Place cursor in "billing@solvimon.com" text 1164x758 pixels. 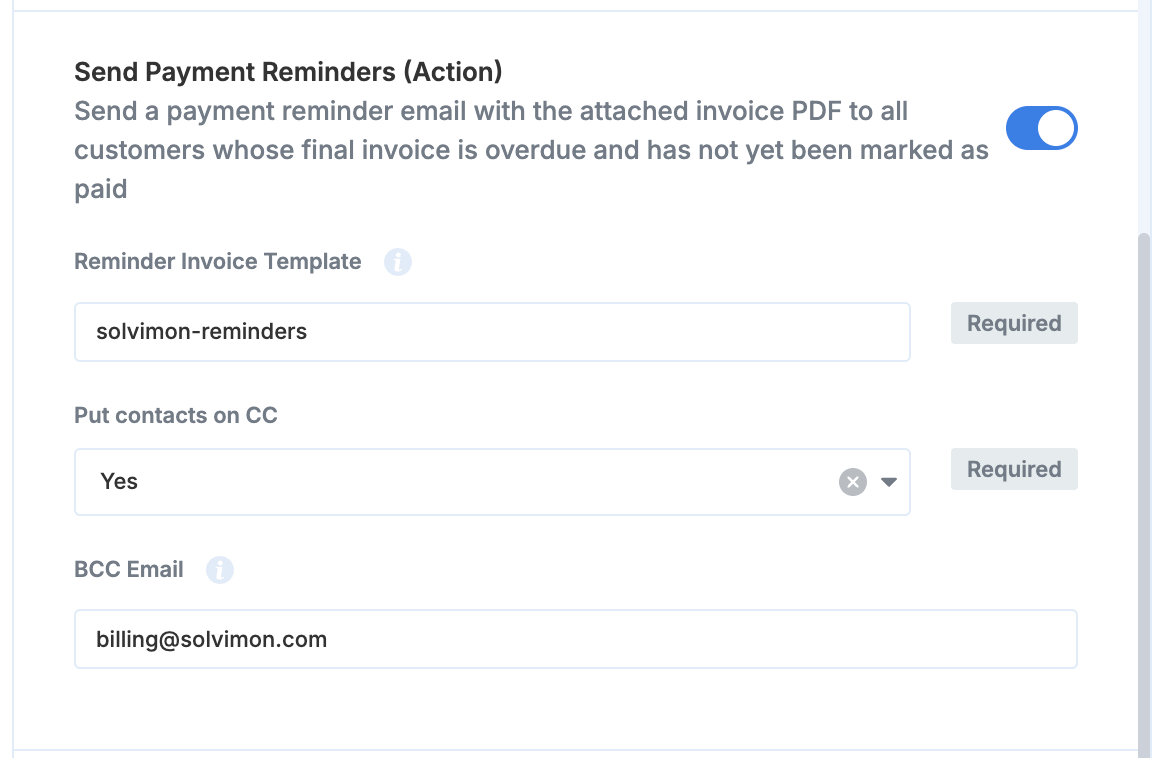[211, 639]
